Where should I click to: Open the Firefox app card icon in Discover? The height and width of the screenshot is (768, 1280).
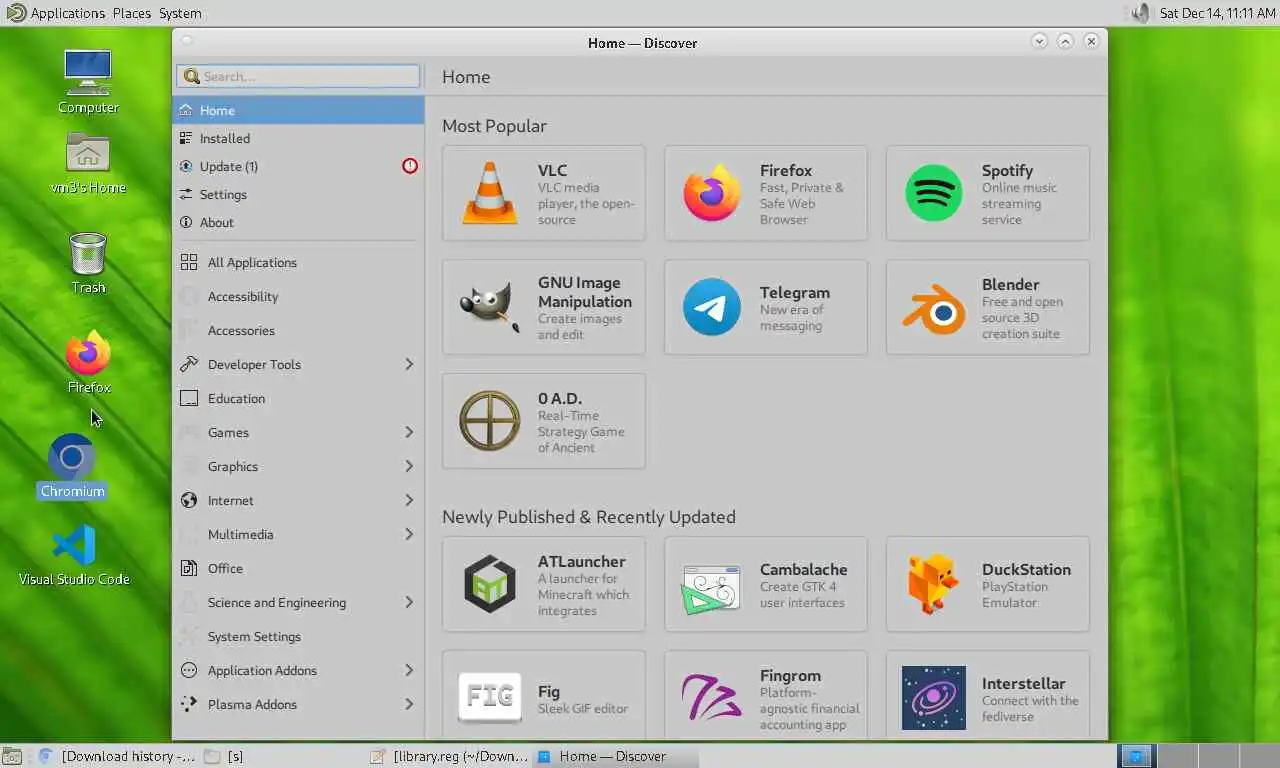[712, 193]
